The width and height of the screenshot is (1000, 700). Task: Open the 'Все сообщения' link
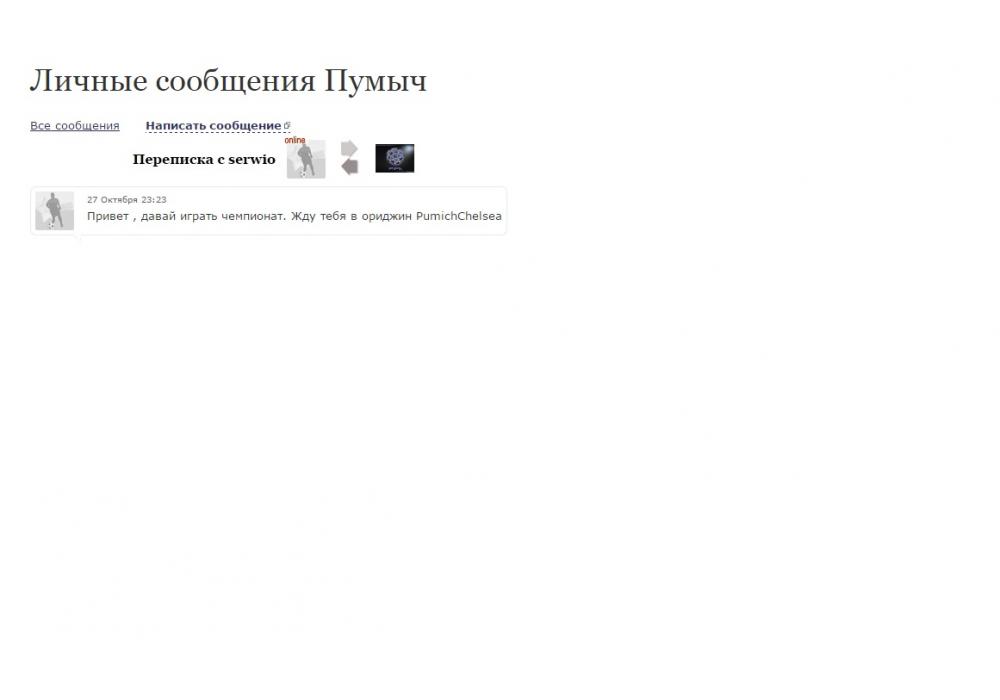75,126
